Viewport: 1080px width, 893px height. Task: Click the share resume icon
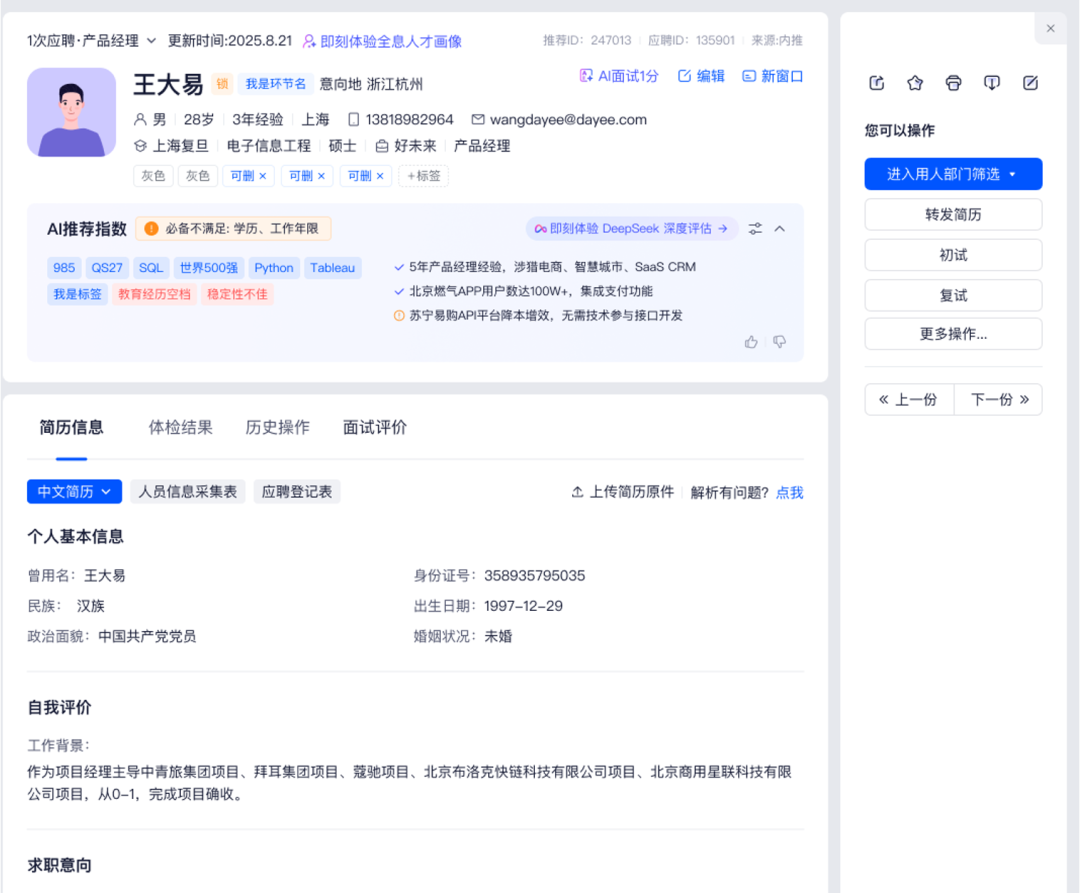[877, 83]
